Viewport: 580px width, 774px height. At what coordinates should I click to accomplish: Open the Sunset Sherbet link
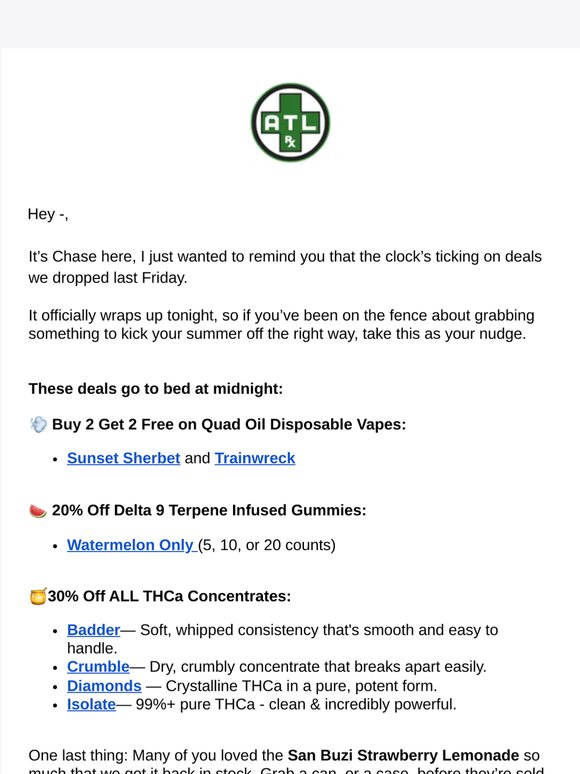point(123,458)
